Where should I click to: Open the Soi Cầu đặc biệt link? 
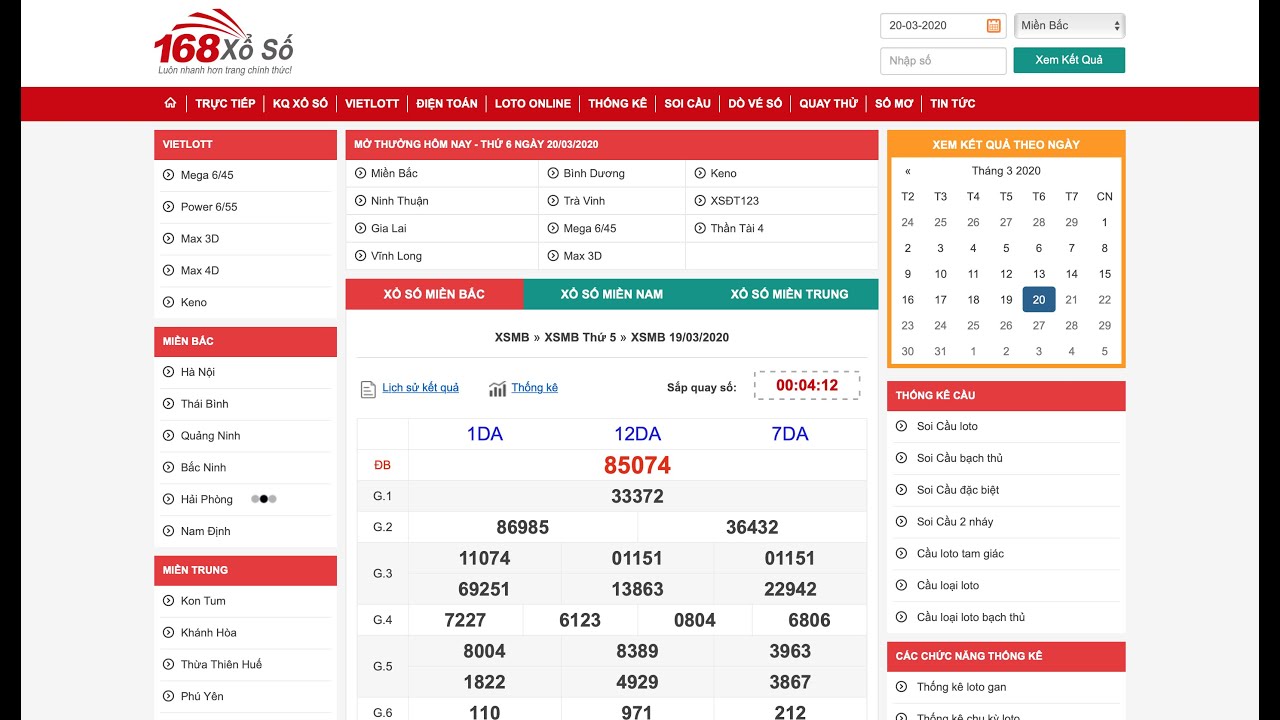[x=958, y=490]
